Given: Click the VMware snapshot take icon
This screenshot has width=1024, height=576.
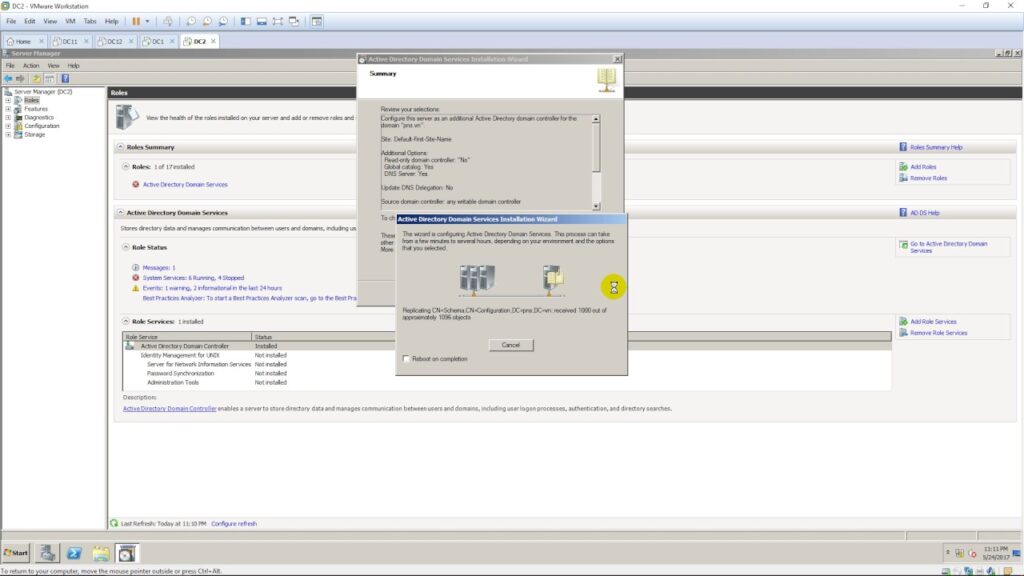Looking at the screenshot, I should 191,22.
